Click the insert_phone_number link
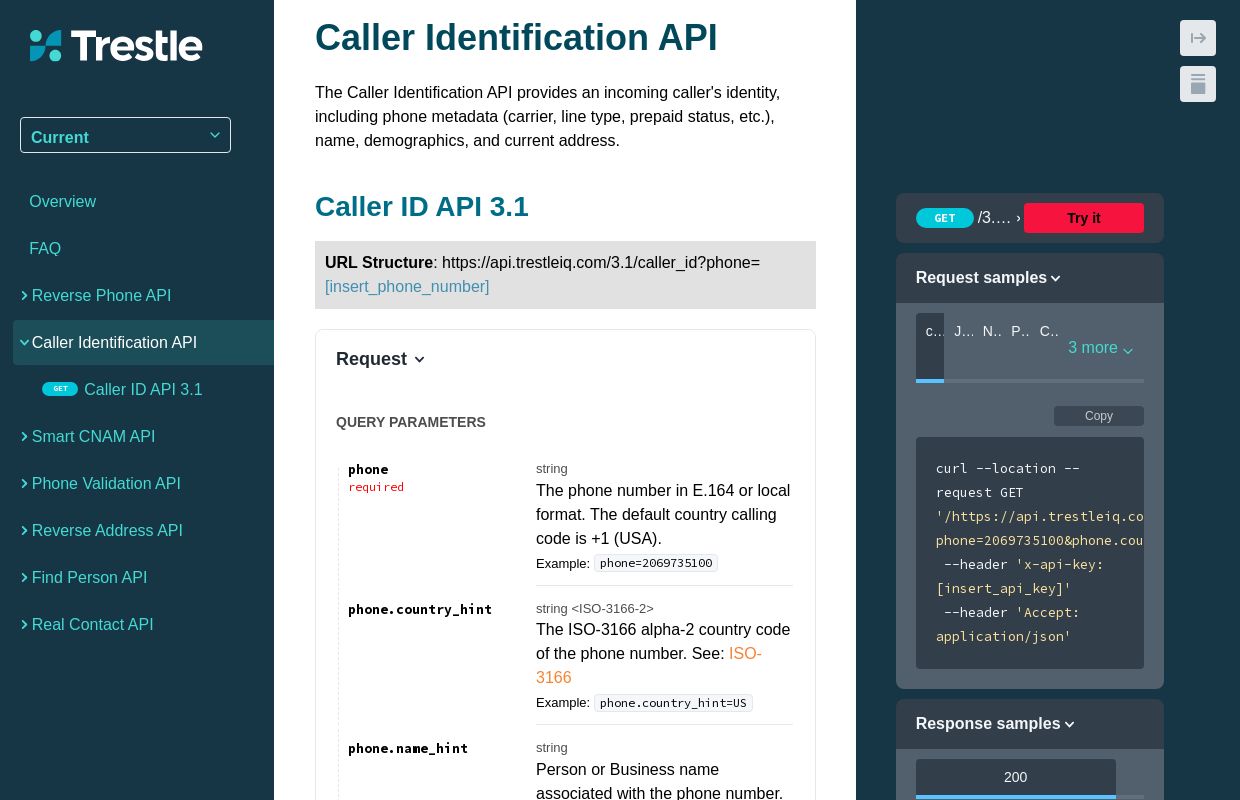The height and width of the screenshot is (800, 1240). pyautogui.click(x=407, y=286)
